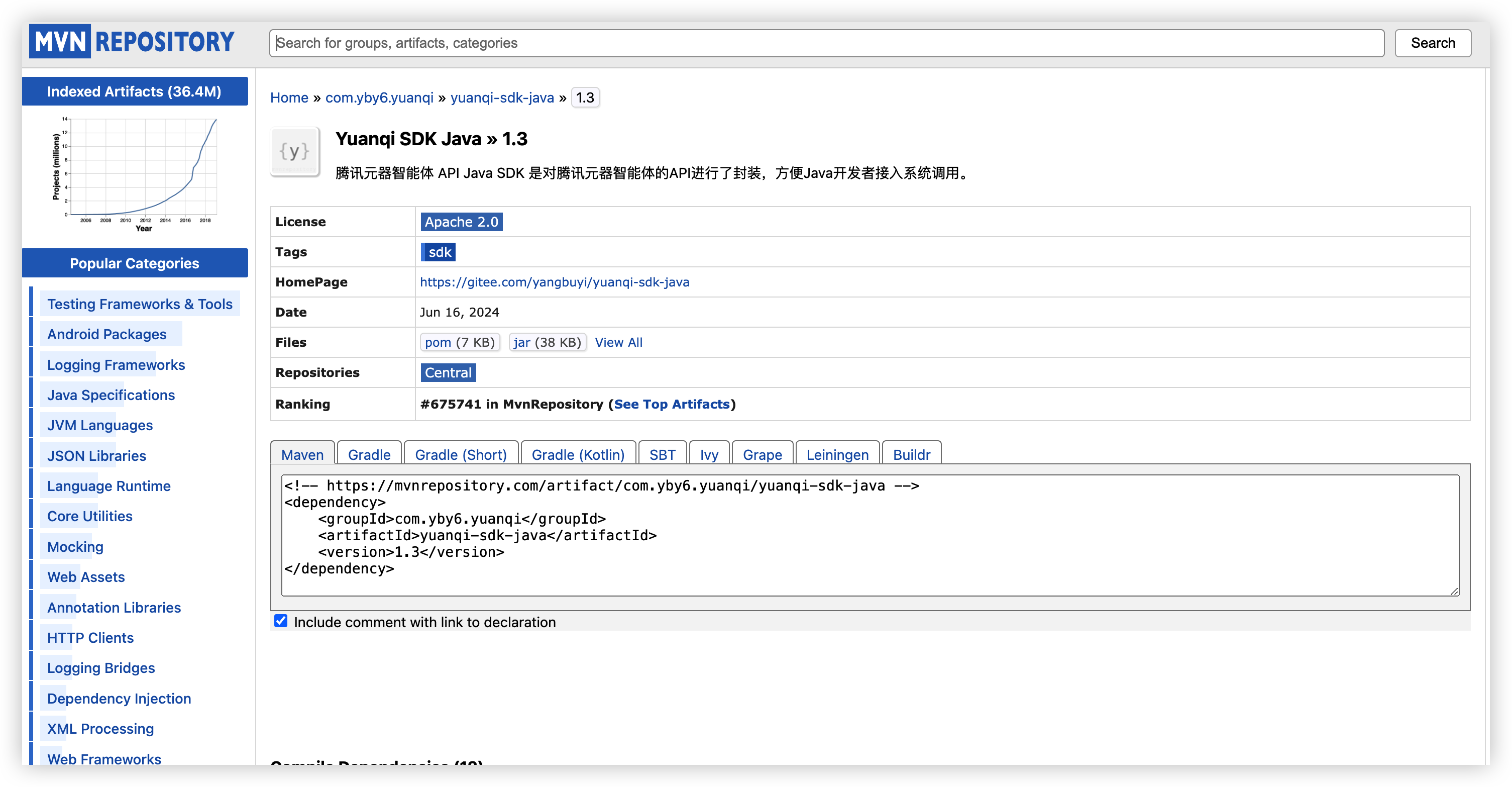The image size is (1512, 787).
Task: Click the Yuanqi SDK Java » 1.3 heading
Action: click(431, 139)
